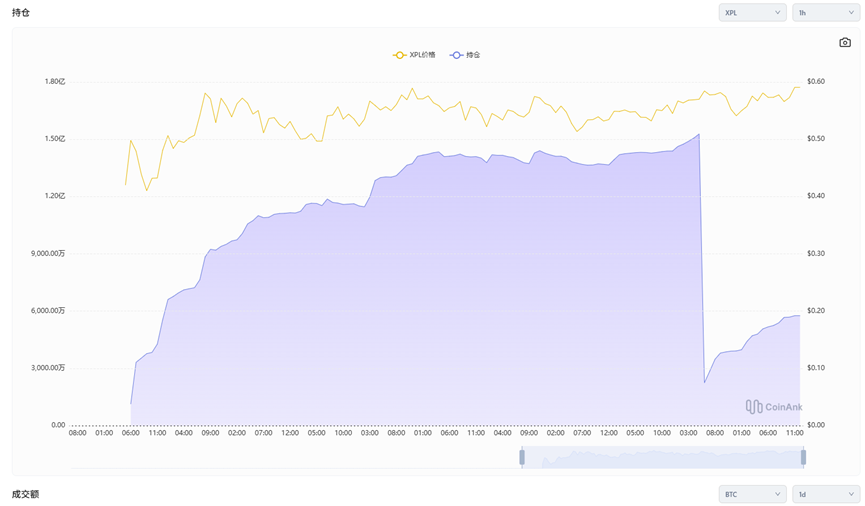Viewport: 865px width, 506px height.
Task: Expand the 1d interval dropdown
Action: 825,494
